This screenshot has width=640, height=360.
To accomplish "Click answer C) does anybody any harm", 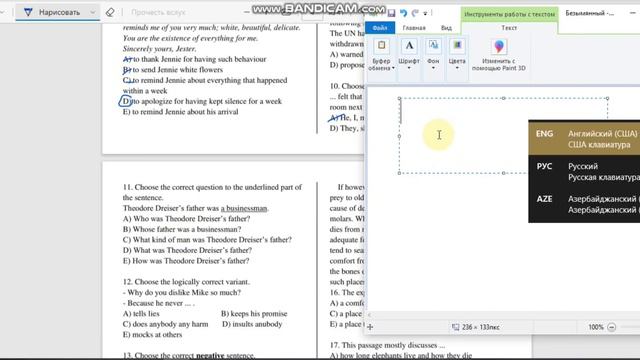I will (165, 324).
